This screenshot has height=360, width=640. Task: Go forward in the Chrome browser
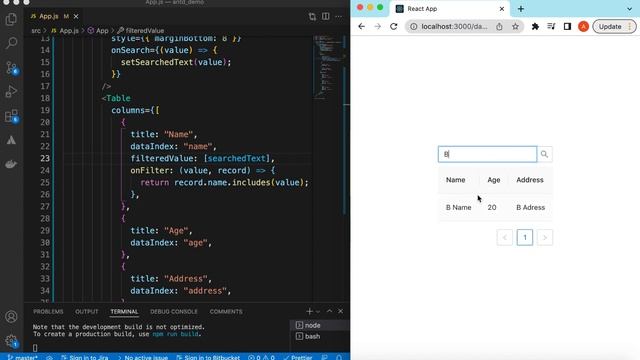coord(378,27)
